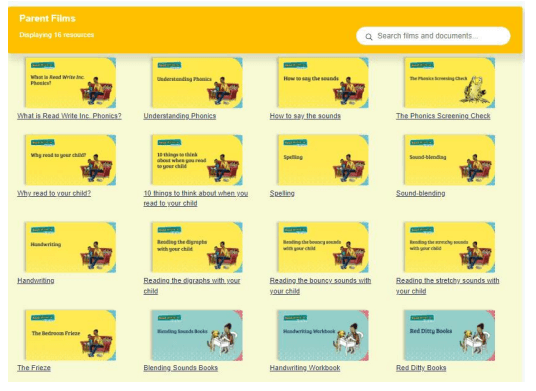Screen dimensions: 536x391
Task: Open the Red Ditty Books thumbnail
Action: click(450, 335)
